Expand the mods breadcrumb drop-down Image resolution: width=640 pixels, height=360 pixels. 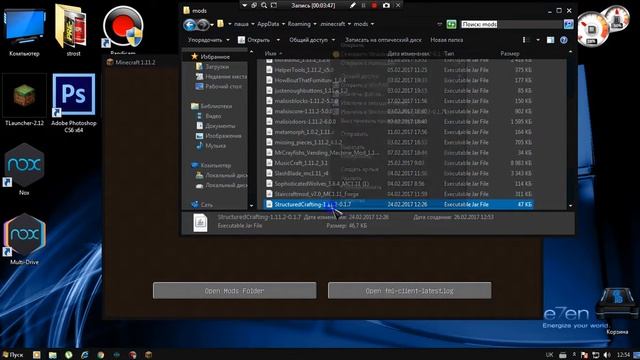372,24
